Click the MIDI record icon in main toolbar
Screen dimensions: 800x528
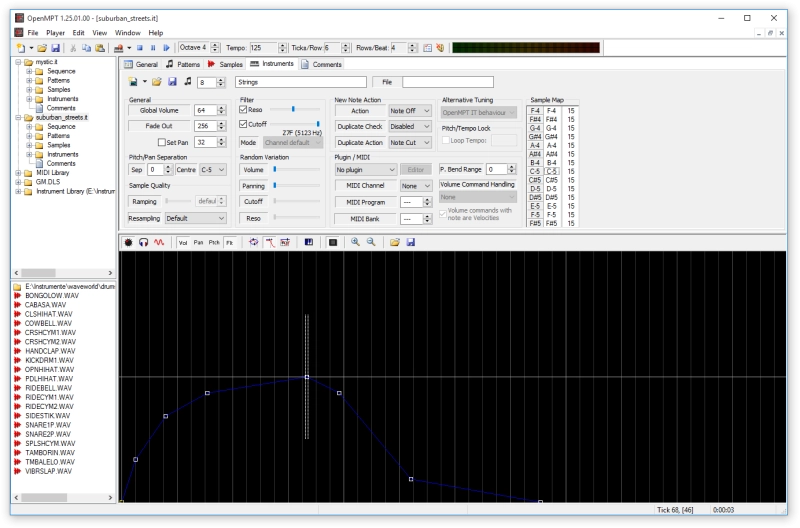point(118,48)
